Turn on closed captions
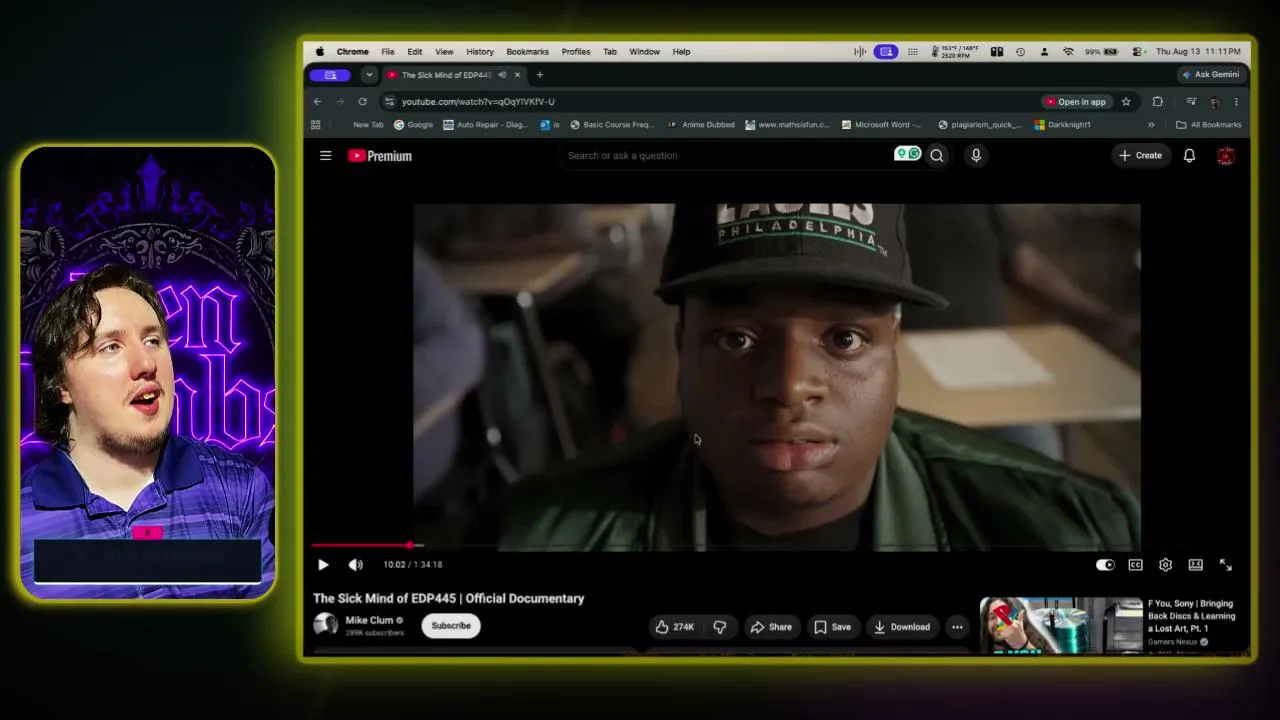The height and width of the screenshot is (720, 1280). [1135, 565]
